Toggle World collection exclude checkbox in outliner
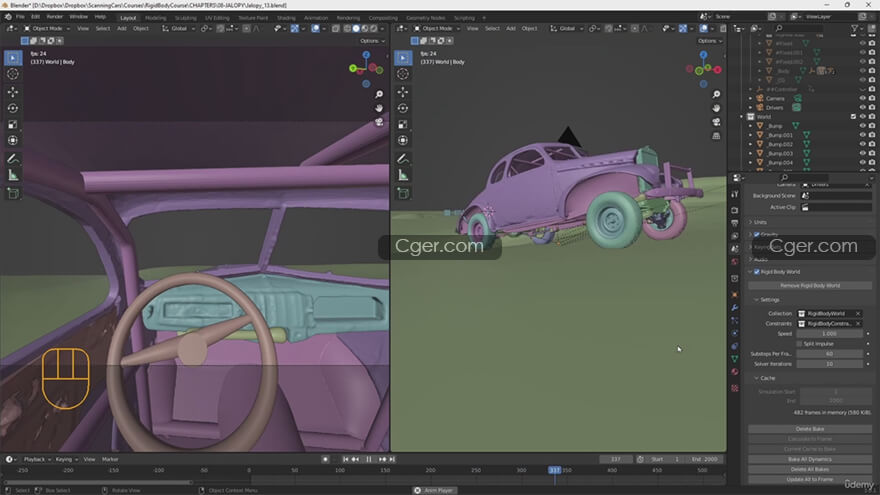Image resolution: width=880 pixels, height=495 pixels. pos(853,117)
